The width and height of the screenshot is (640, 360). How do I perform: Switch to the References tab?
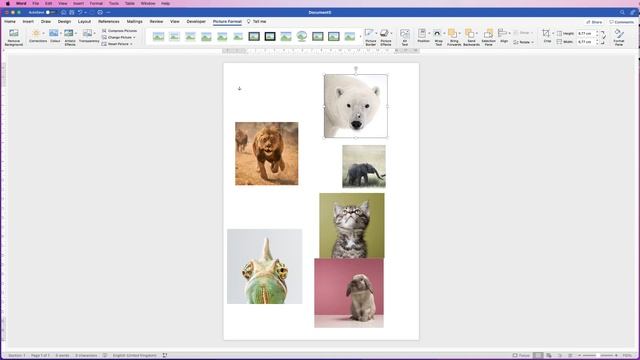pos(109,21)
